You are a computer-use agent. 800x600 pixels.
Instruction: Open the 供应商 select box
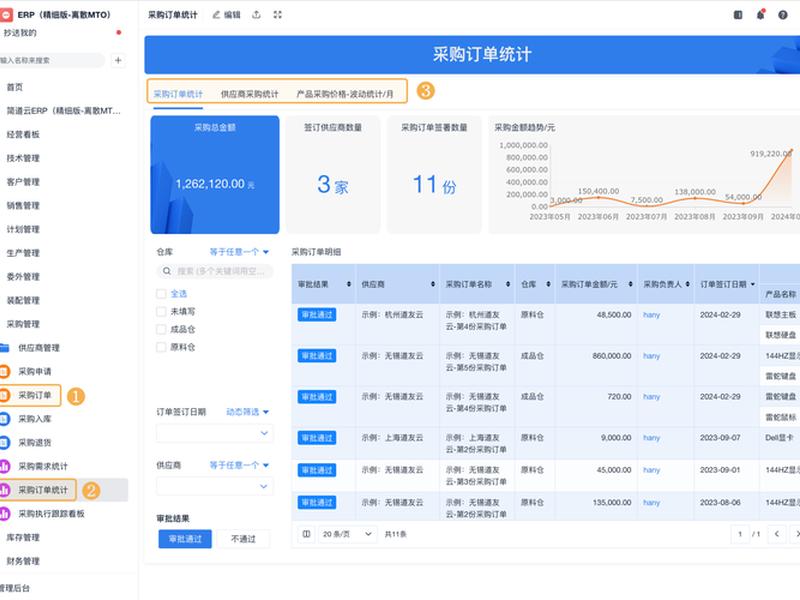(215, 486)
